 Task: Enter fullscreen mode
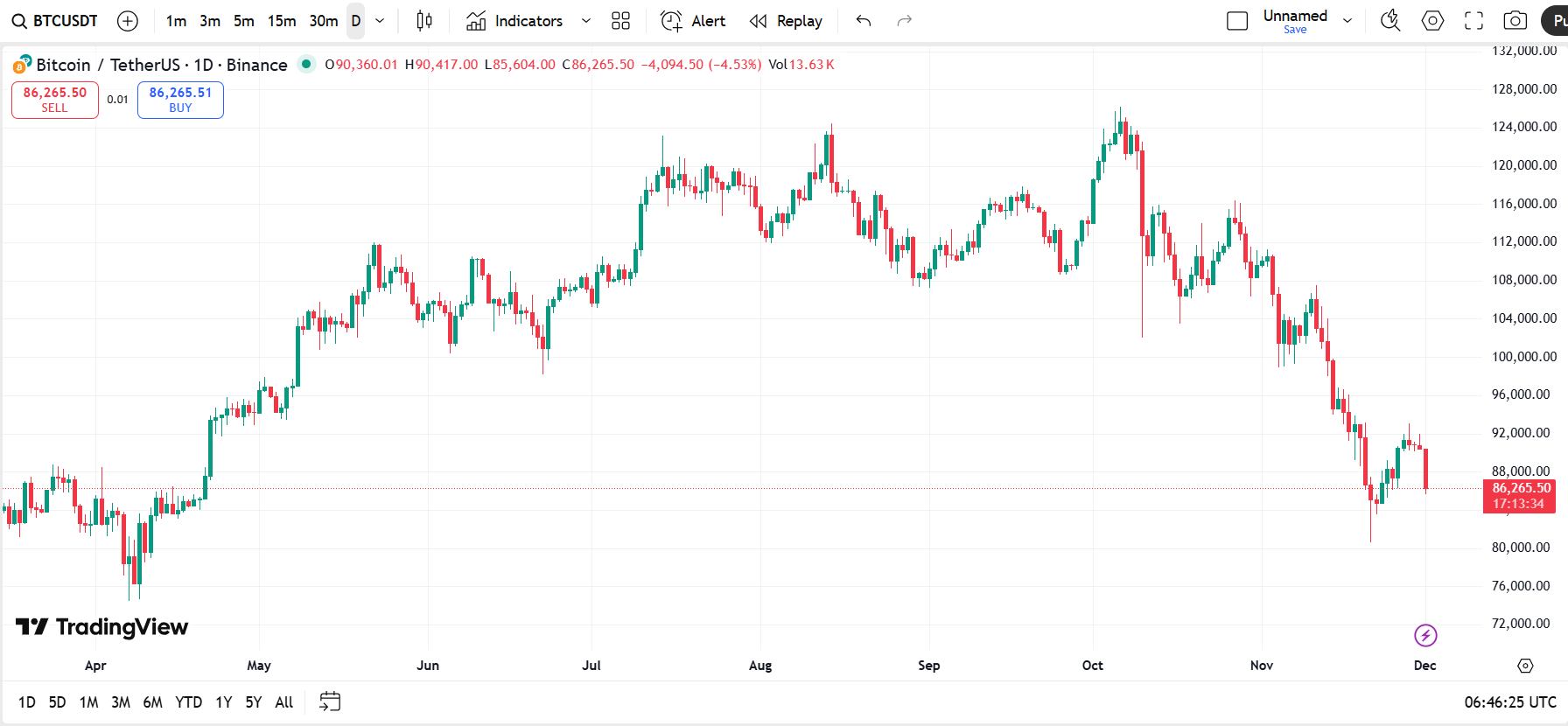tap(1474, 21)
